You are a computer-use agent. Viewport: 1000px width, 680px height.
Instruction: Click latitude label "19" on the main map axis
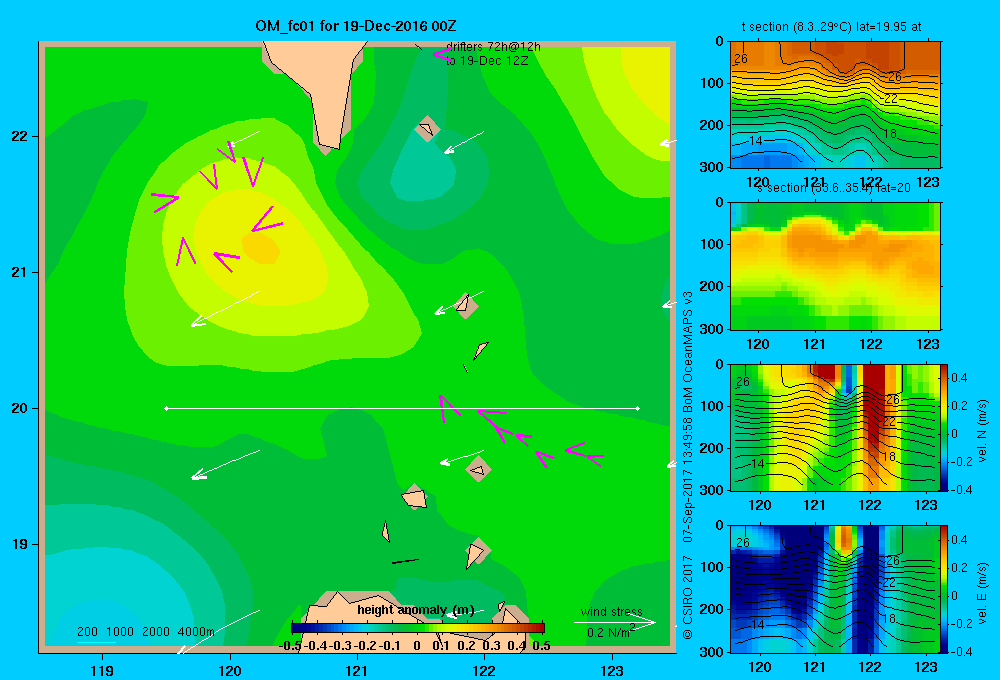19,544
